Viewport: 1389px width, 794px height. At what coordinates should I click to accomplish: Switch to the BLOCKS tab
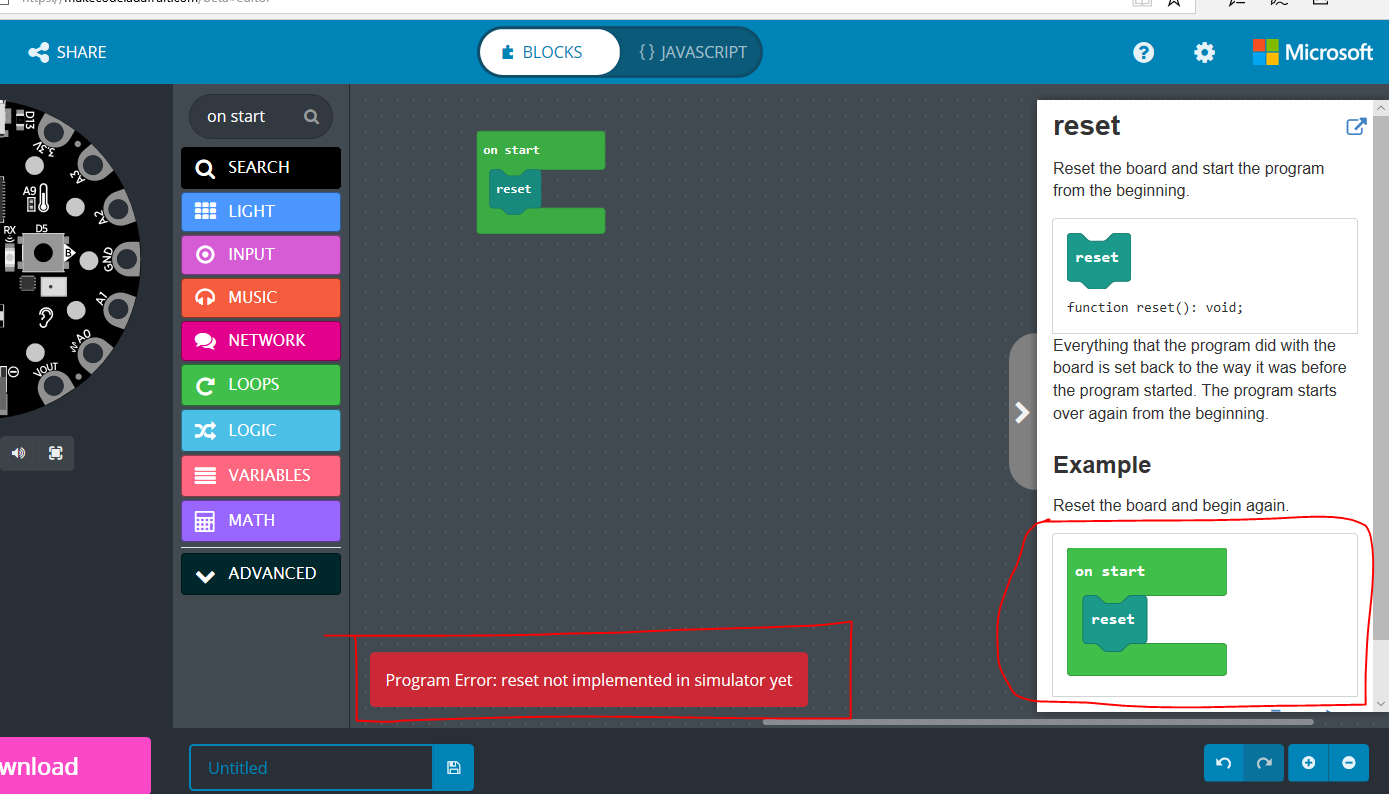click(549, 52)
